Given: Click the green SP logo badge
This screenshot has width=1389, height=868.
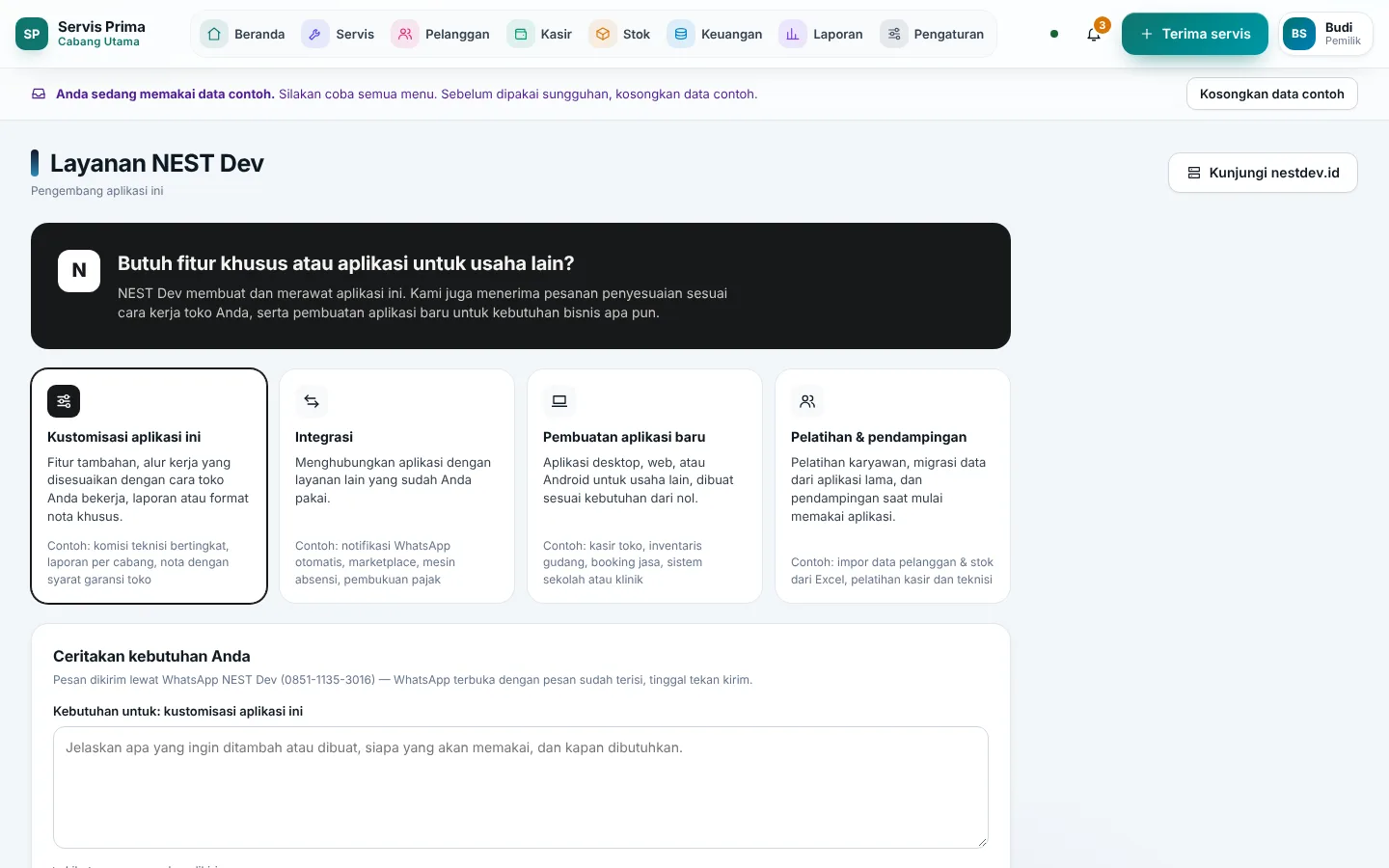Looking at the screenshot, I should click(32, 34).
